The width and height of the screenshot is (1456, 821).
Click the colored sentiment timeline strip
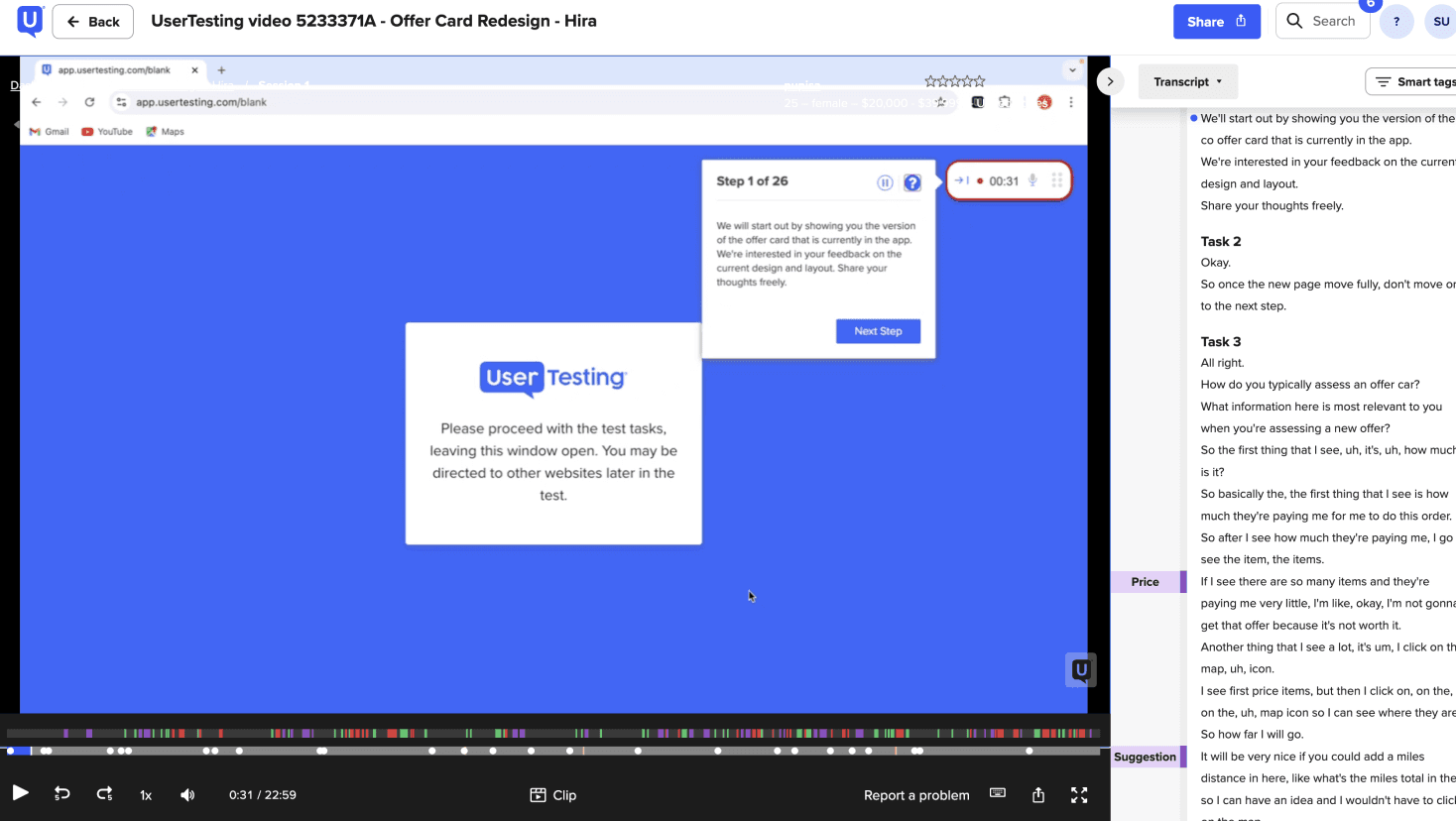[553, 734]
